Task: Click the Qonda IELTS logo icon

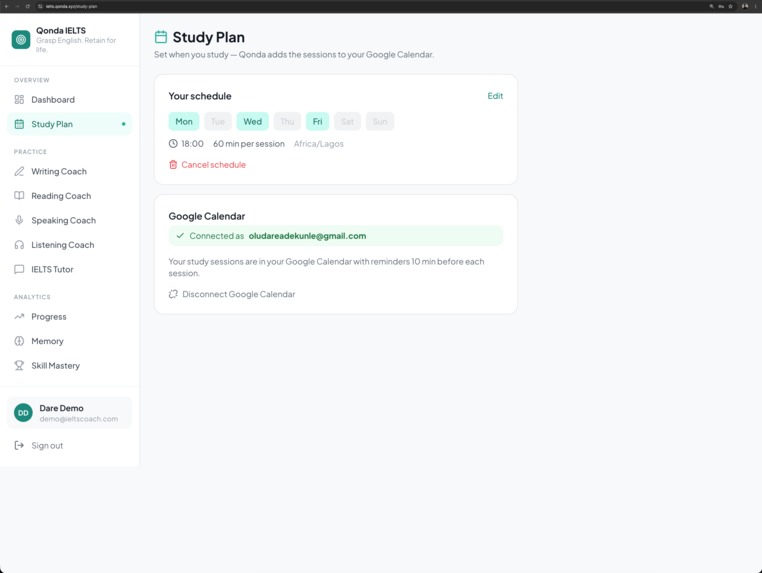Action: [21, 40]
